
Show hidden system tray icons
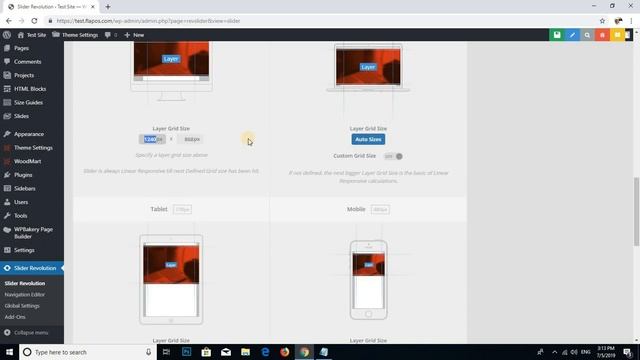click(554, 352)
